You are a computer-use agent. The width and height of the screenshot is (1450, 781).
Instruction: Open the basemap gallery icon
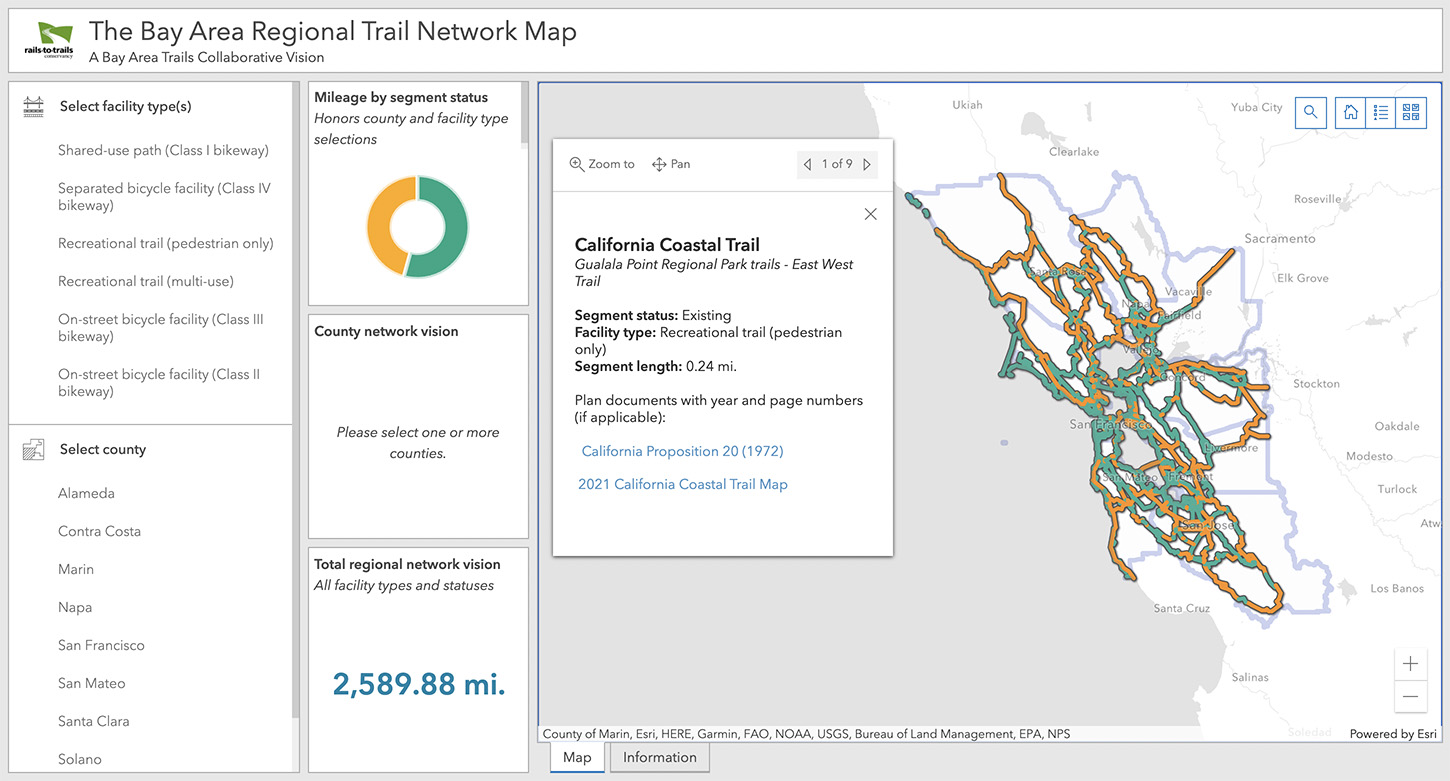pyautogui.click(x=1411, y=112)
